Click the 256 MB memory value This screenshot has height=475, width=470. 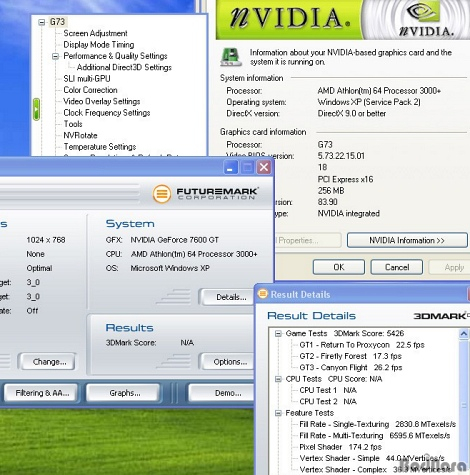tap(331, 191)
